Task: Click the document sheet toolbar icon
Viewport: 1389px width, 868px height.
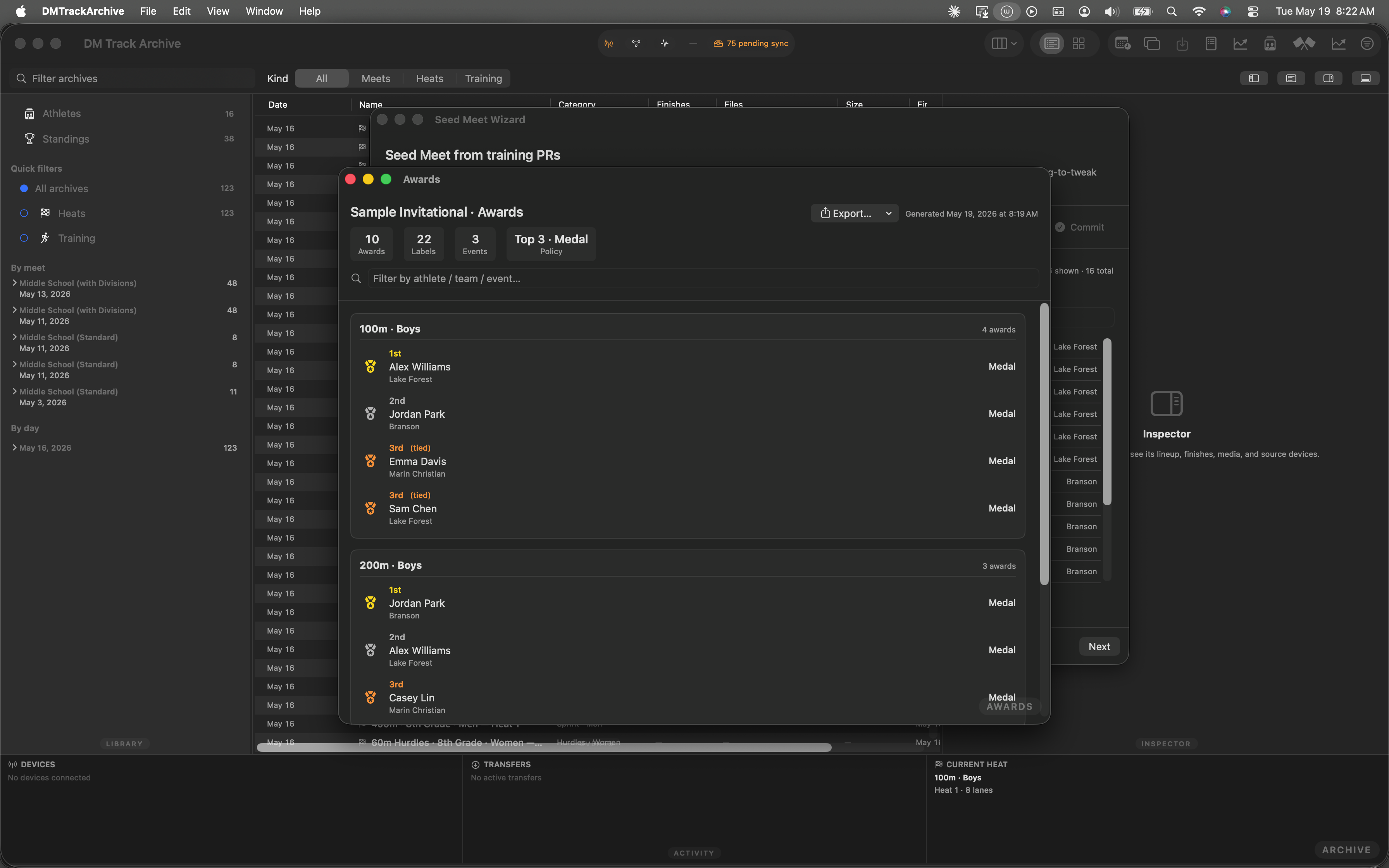Action: [x=1210, y=44]
